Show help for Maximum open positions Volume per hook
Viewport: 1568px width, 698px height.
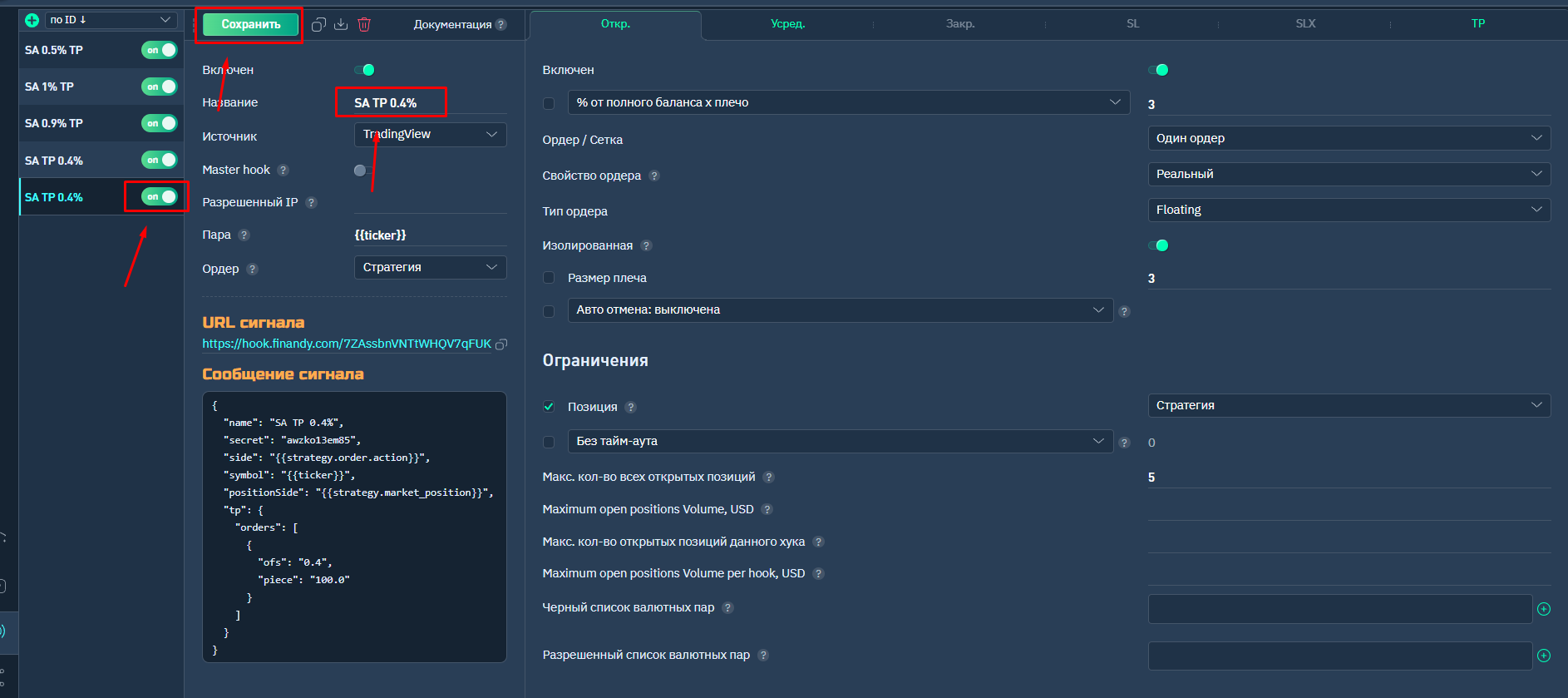[x=818, y=573]
